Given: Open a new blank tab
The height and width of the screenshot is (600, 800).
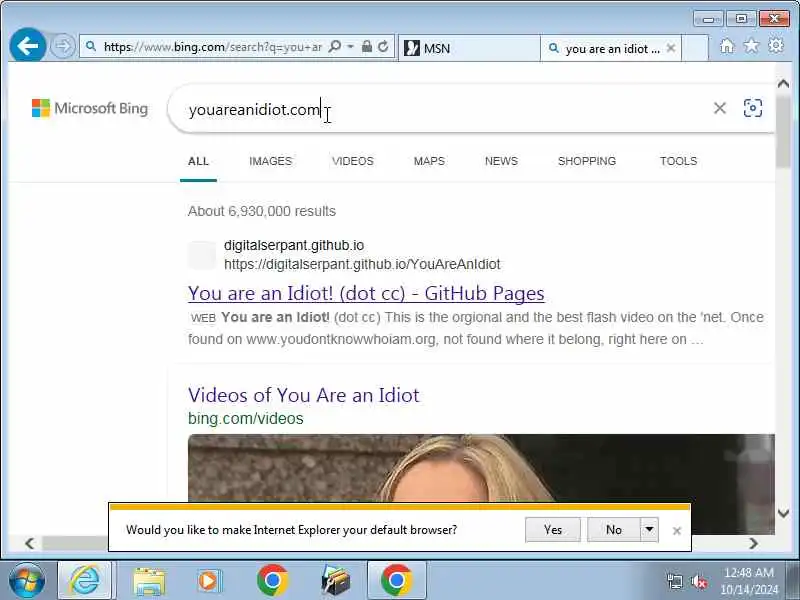Looking at the screenshot, I should (x=695, y=48).
